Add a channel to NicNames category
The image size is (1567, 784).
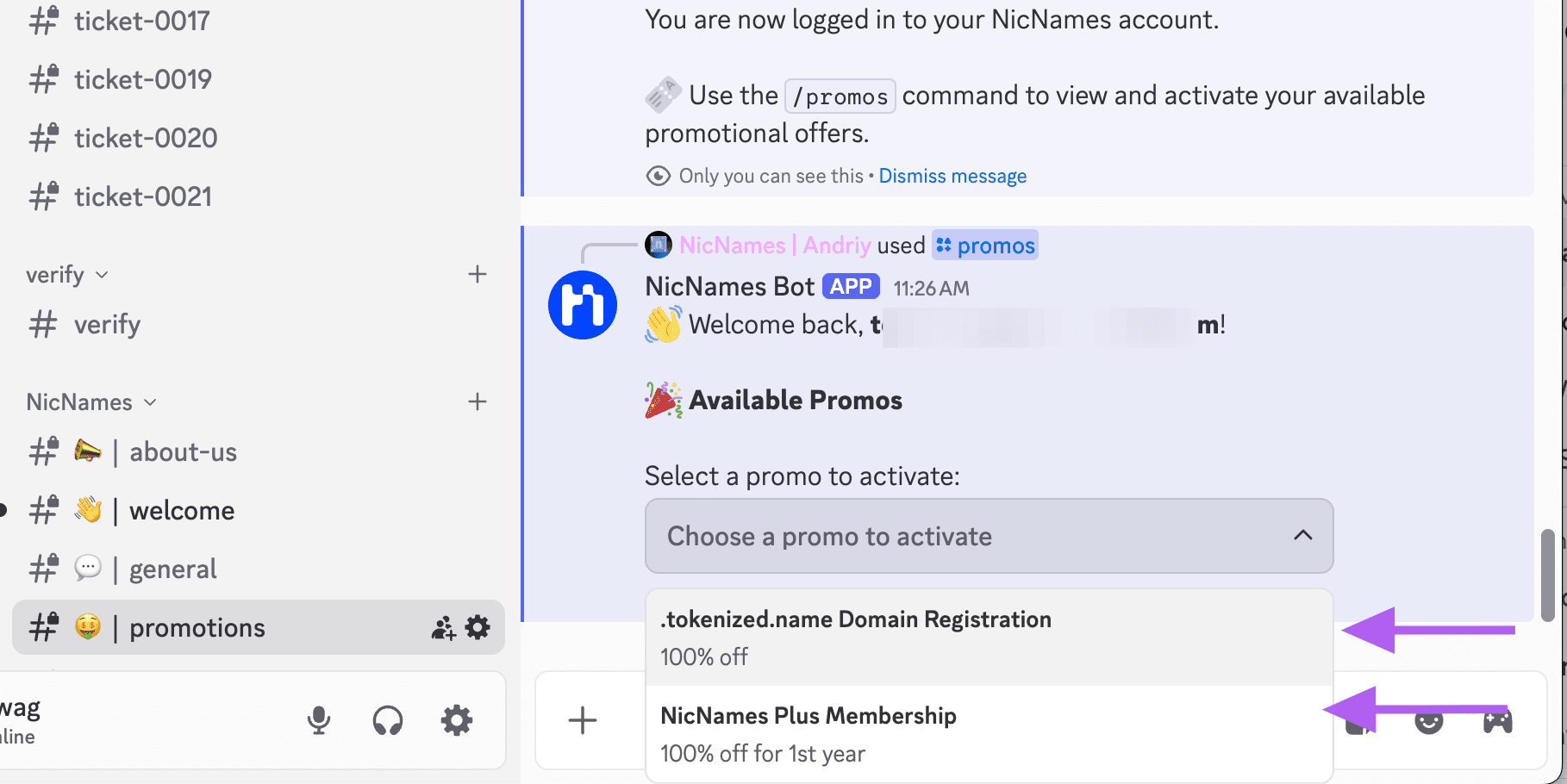pyautogui.click(x=478, y=401)
